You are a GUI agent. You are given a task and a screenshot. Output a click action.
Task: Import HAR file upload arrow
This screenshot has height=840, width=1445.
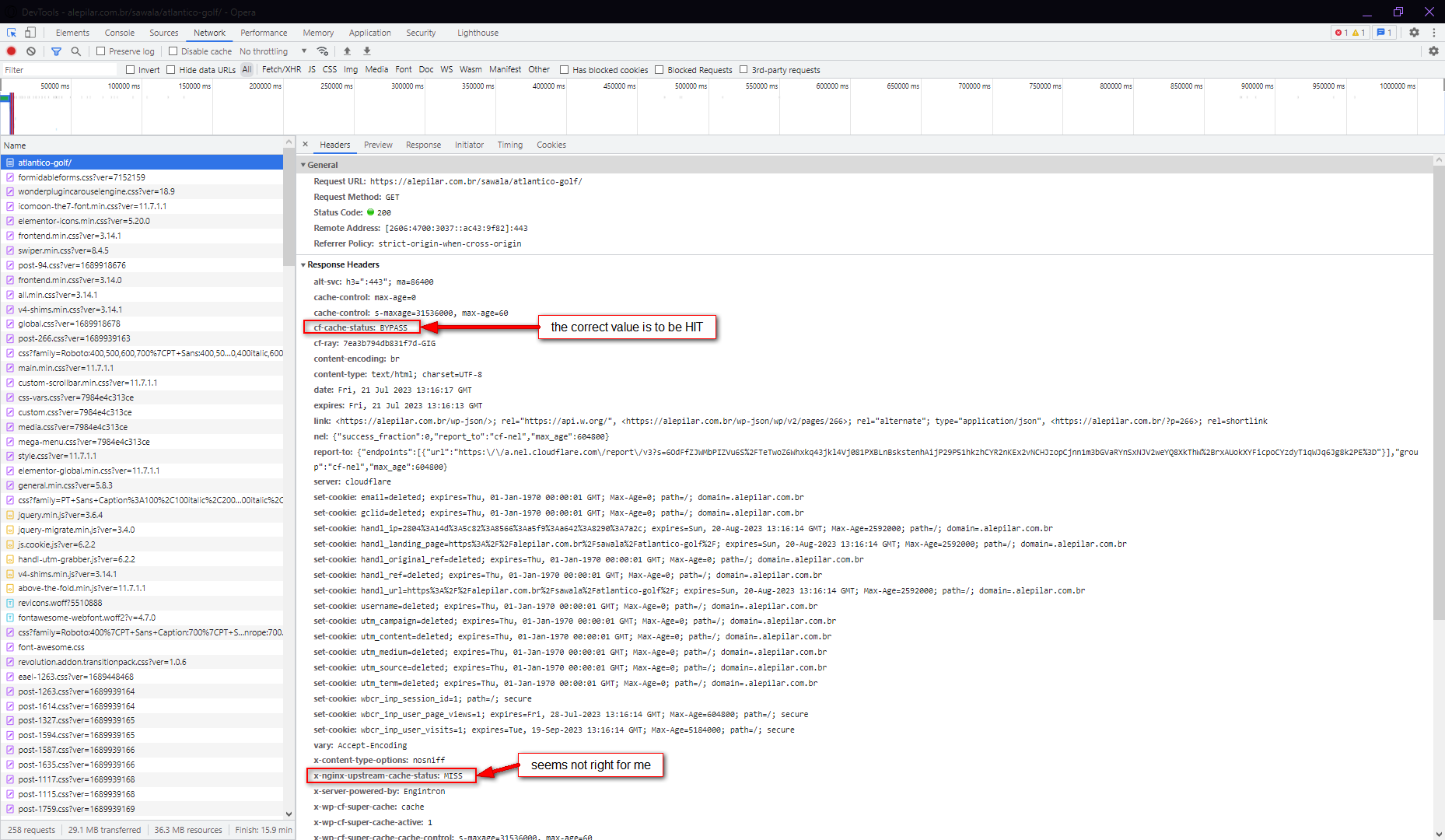(347, 51)
